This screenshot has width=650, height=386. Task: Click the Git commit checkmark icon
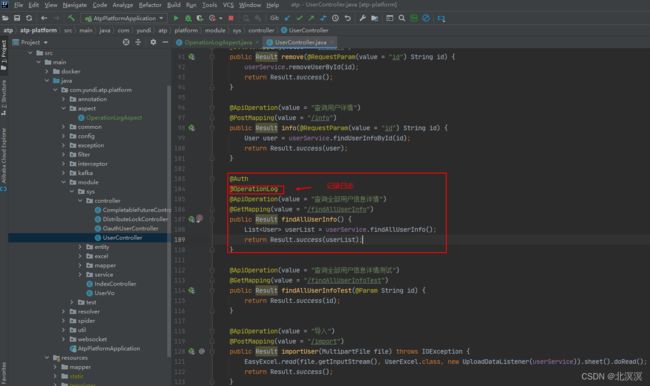click(x=299, y=18)
